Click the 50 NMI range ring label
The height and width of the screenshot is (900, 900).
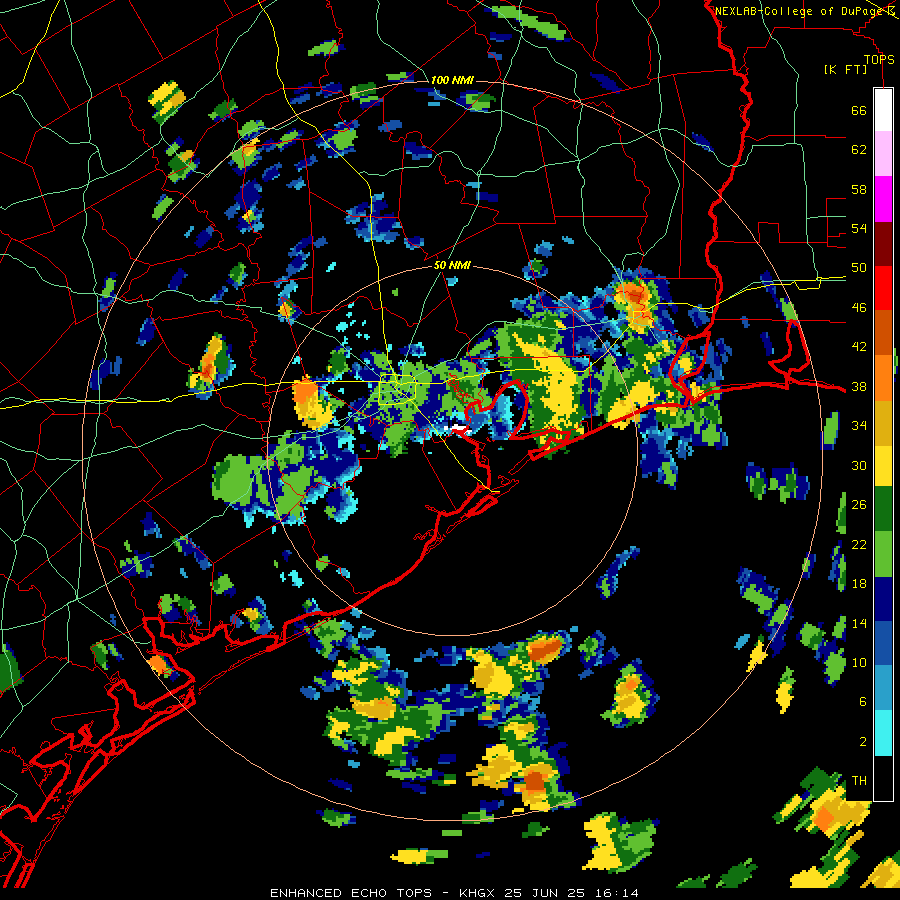click(x=452, y=265)
